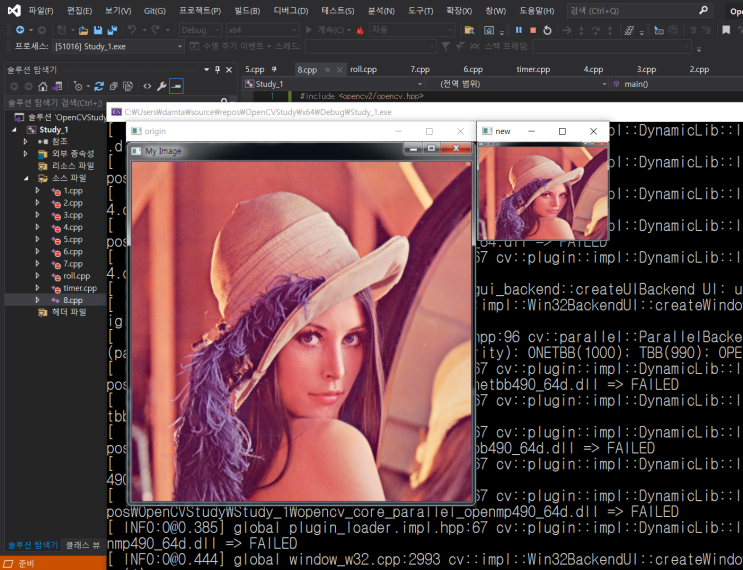Pause the debugger with Break All
This screenshot has width=743, height=570.
[x=519, y=30]
